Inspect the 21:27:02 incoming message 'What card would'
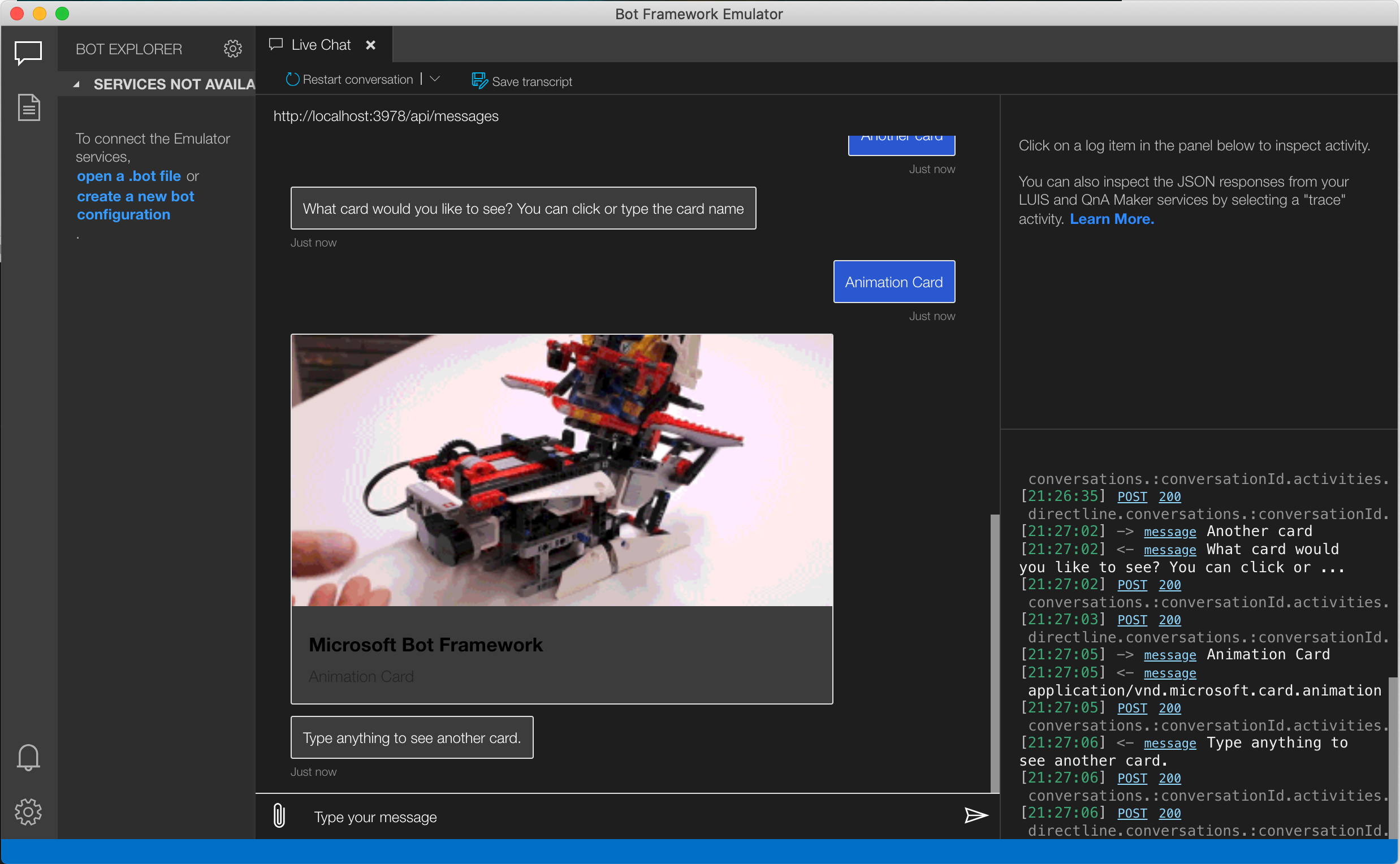Viewport: 1400px width, 864px height. pyautogui.click(x=1170, y=550)
